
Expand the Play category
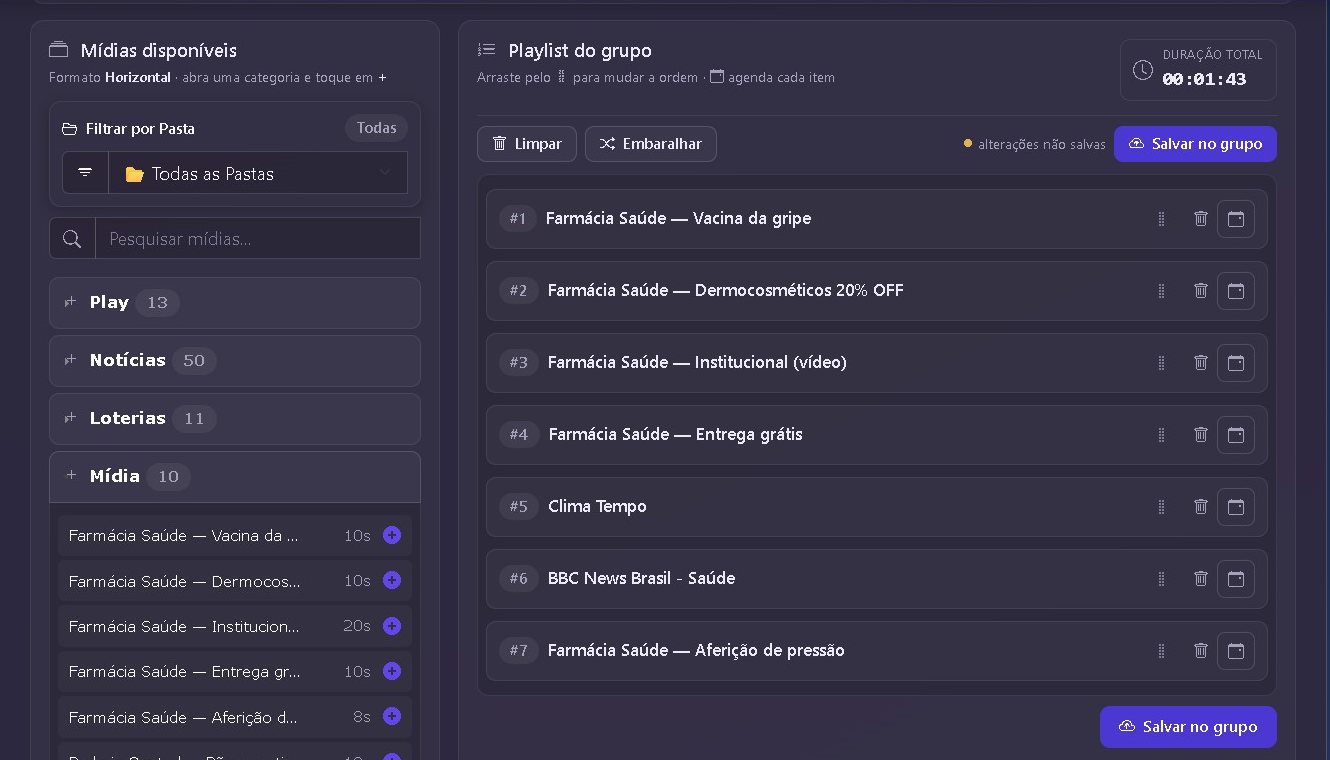[x=235, y=303]
